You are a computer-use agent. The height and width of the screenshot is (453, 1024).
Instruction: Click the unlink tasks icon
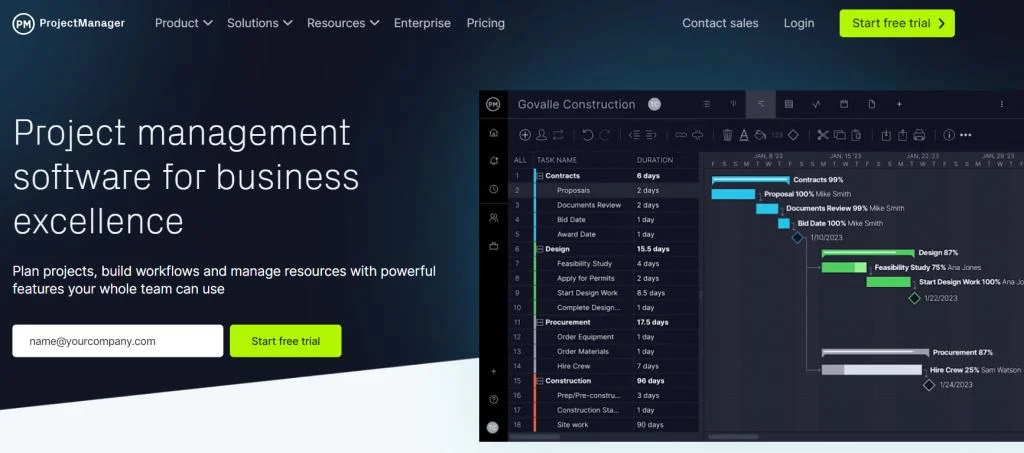697,135
